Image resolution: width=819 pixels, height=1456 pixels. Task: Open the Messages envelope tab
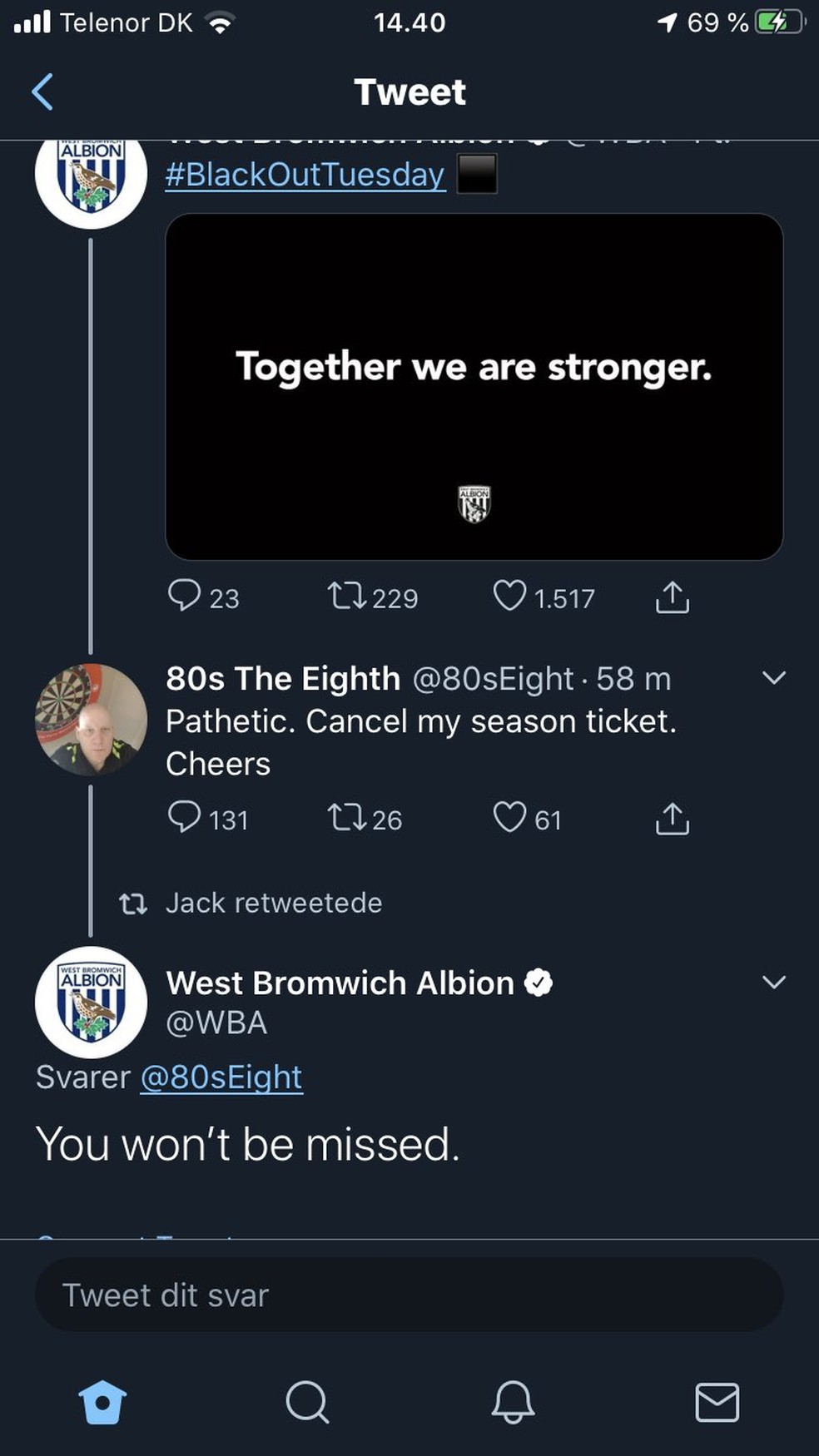pyautogui.click(x=717, y=1403)
